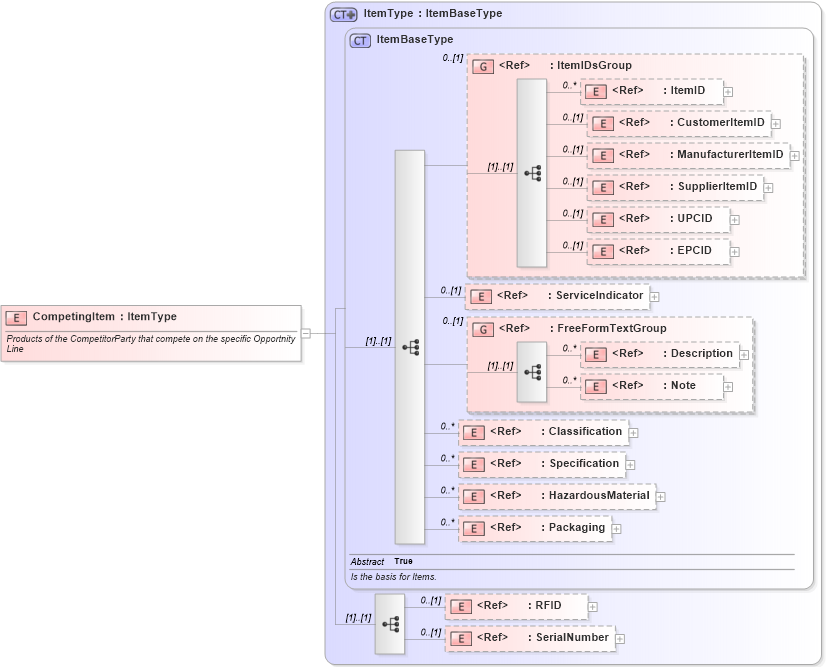The width and height of the screenshot is (826, 667).
Task: Click the G icon of FreeFormTextGroup
Action: point(483,328)
